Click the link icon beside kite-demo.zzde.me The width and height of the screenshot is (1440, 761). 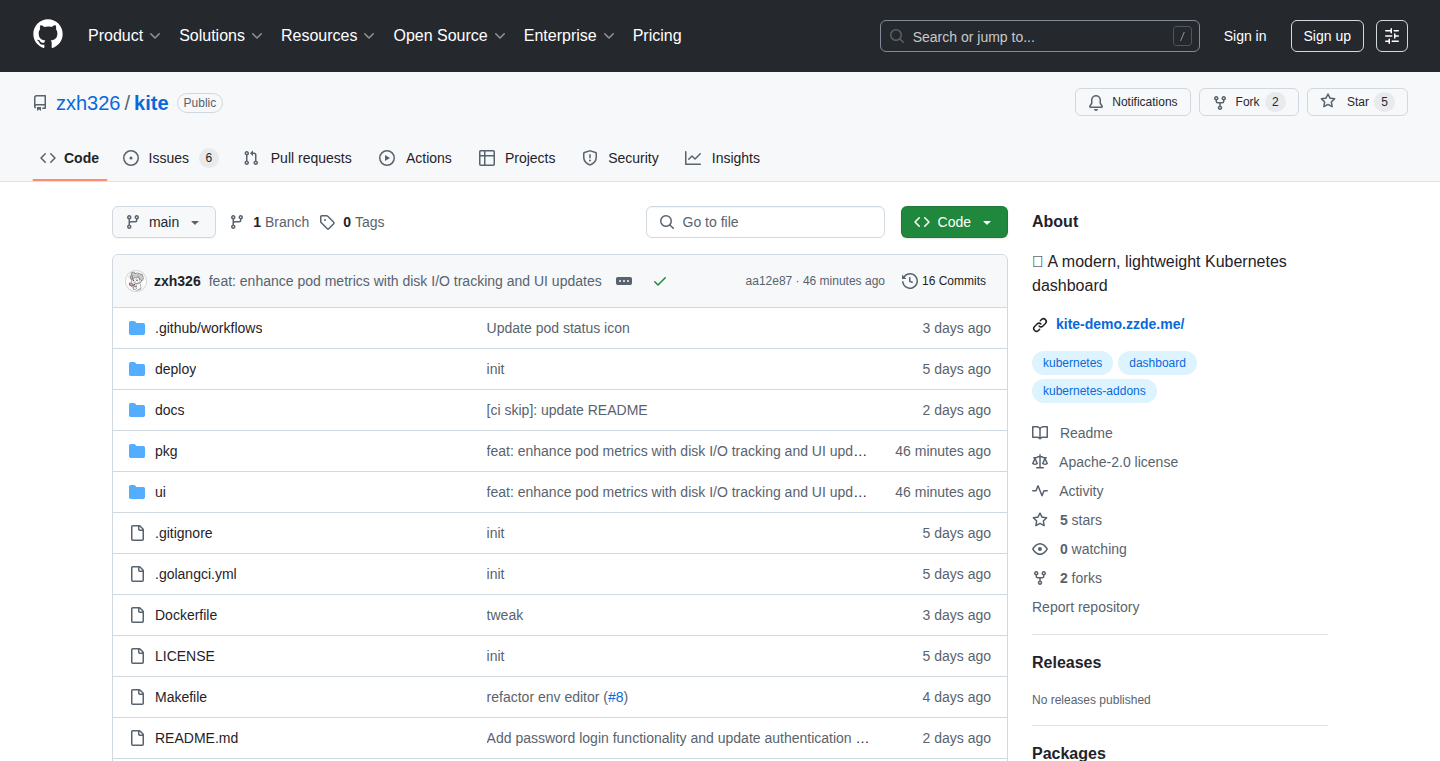[1040, 325]
